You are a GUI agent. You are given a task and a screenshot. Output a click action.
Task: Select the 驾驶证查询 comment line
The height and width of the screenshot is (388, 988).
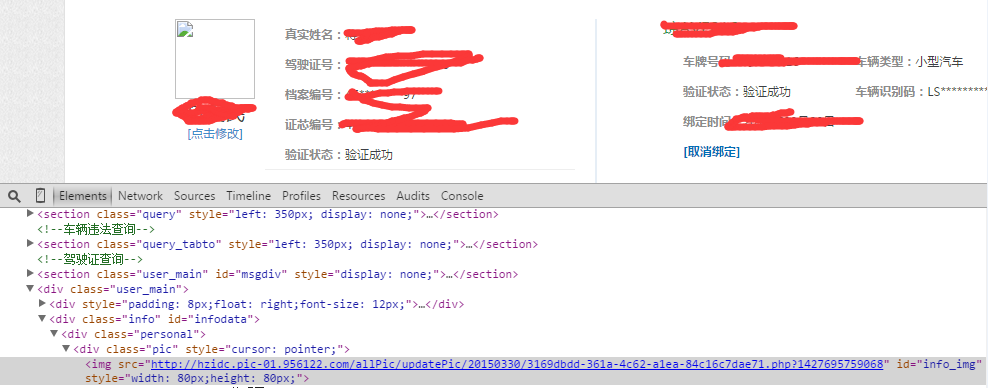pyautogui.click(x=91, y=259)
